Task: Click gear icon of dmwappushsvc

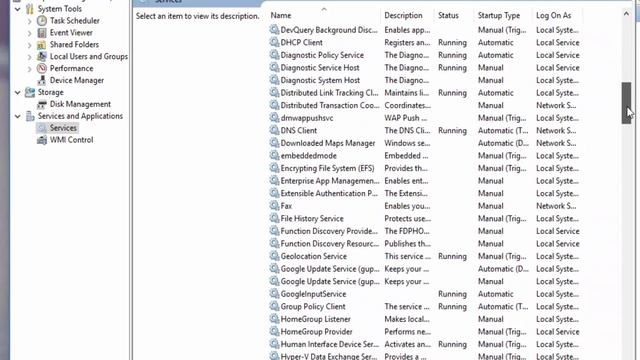Action: pyautogui.click(x=274, y=118)
